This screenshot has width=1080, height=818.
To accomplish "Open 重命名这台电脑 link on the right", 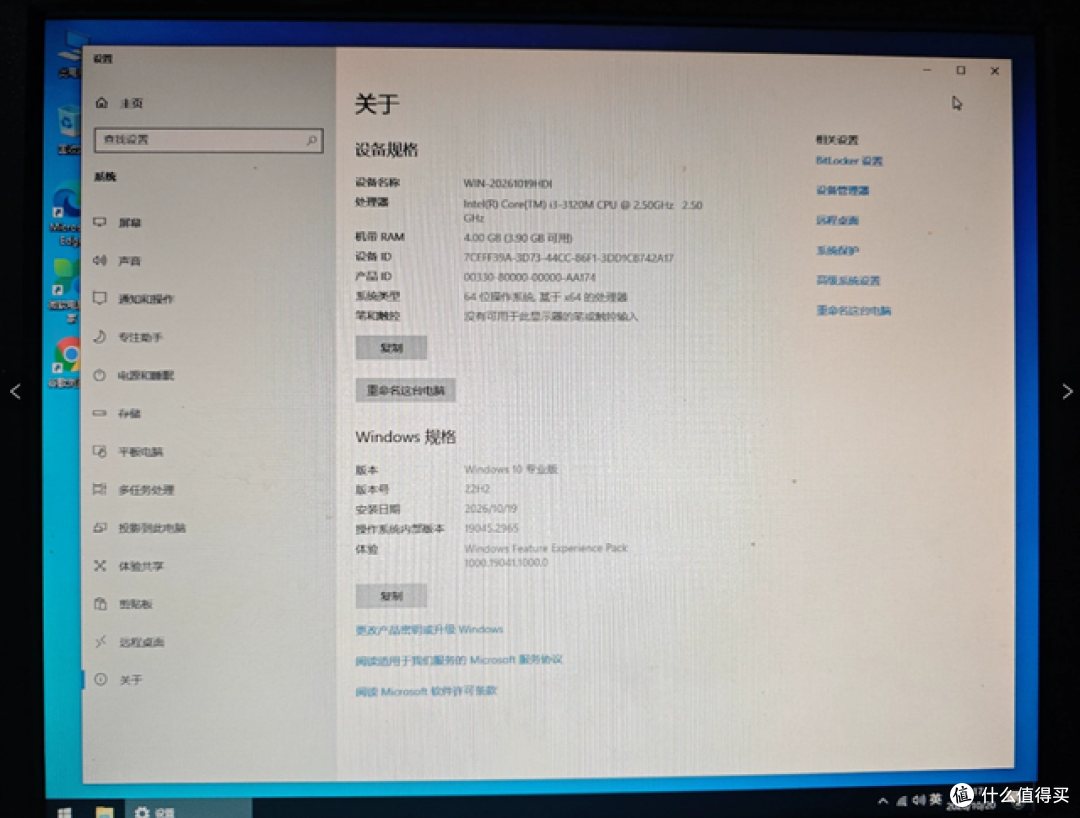I will (853, 311).
